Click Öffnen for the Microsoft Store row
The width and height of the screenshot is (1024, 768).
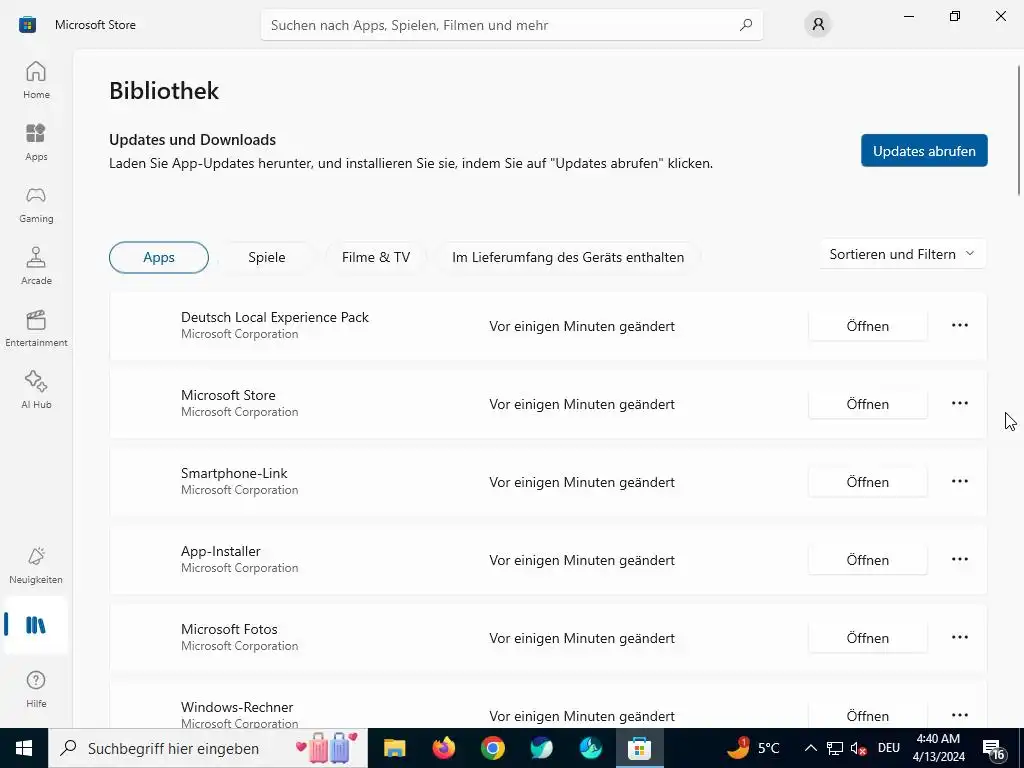click(868, 404)
